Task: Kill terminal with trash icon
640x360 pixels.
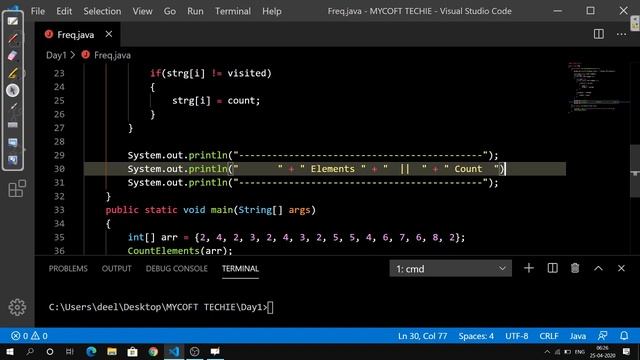Action: tap(575, 268)
